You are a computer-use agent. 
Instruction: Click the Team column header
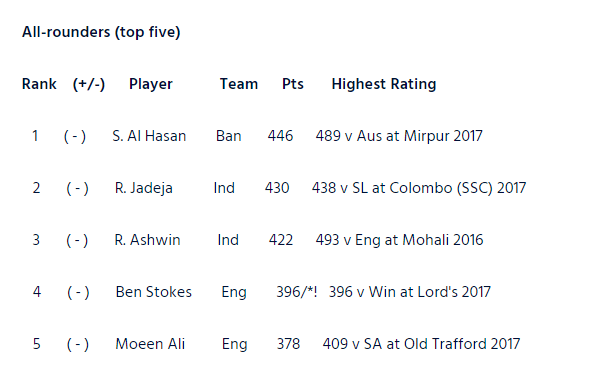point(239,84)
